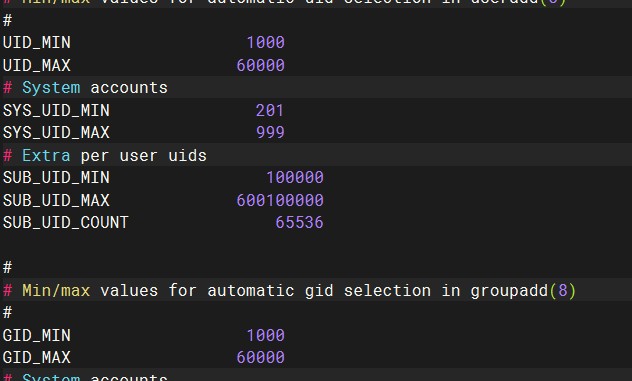Viewport: 632px width, 381px height.
Task: Select the UID_MIN value 1000
Action: 266,42
